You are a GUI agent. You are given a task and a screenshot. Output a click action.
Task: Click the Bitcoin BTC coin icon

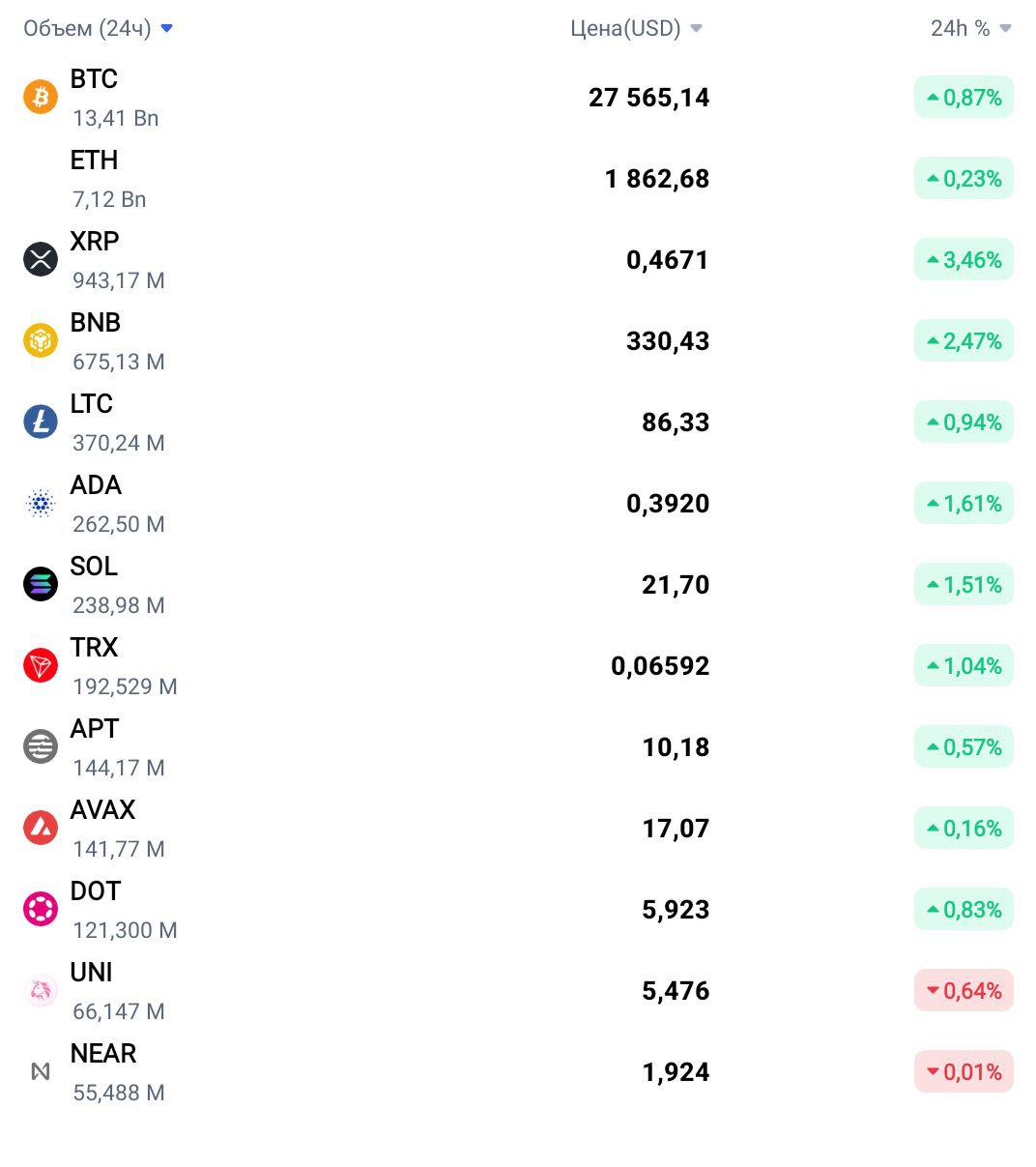[x=41, y=97]
